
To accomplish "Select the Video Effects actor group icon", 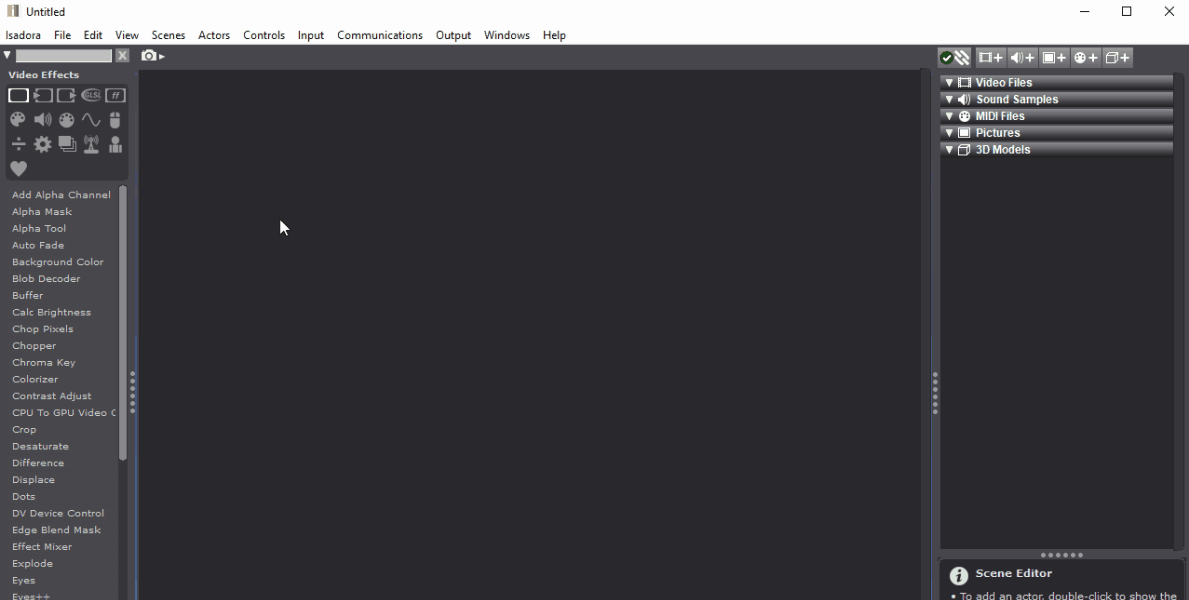I will (x=18, y=95).
